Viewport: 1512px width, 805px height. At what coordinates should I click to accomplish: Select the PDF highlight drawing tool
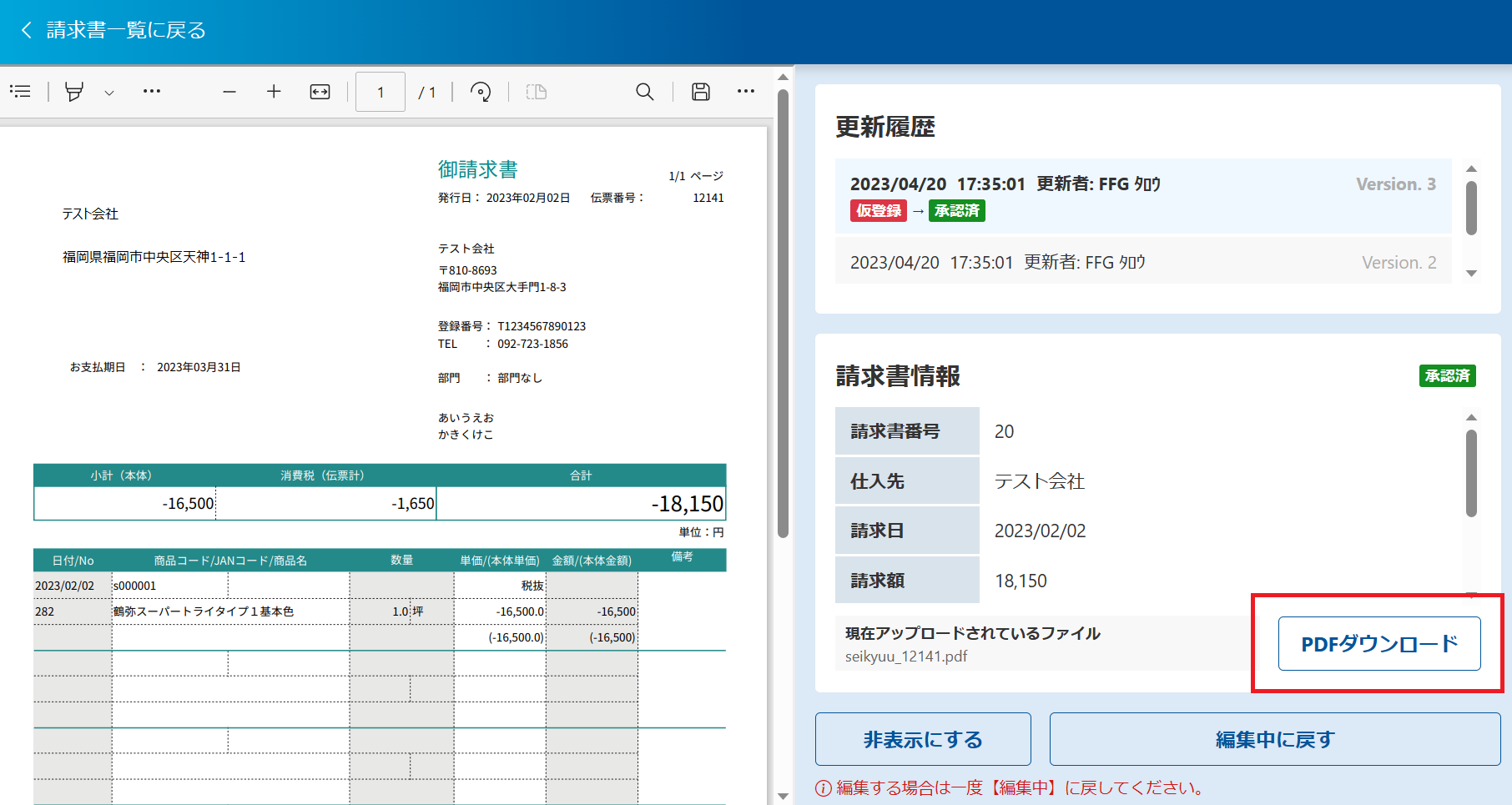[x=74, y=92]
